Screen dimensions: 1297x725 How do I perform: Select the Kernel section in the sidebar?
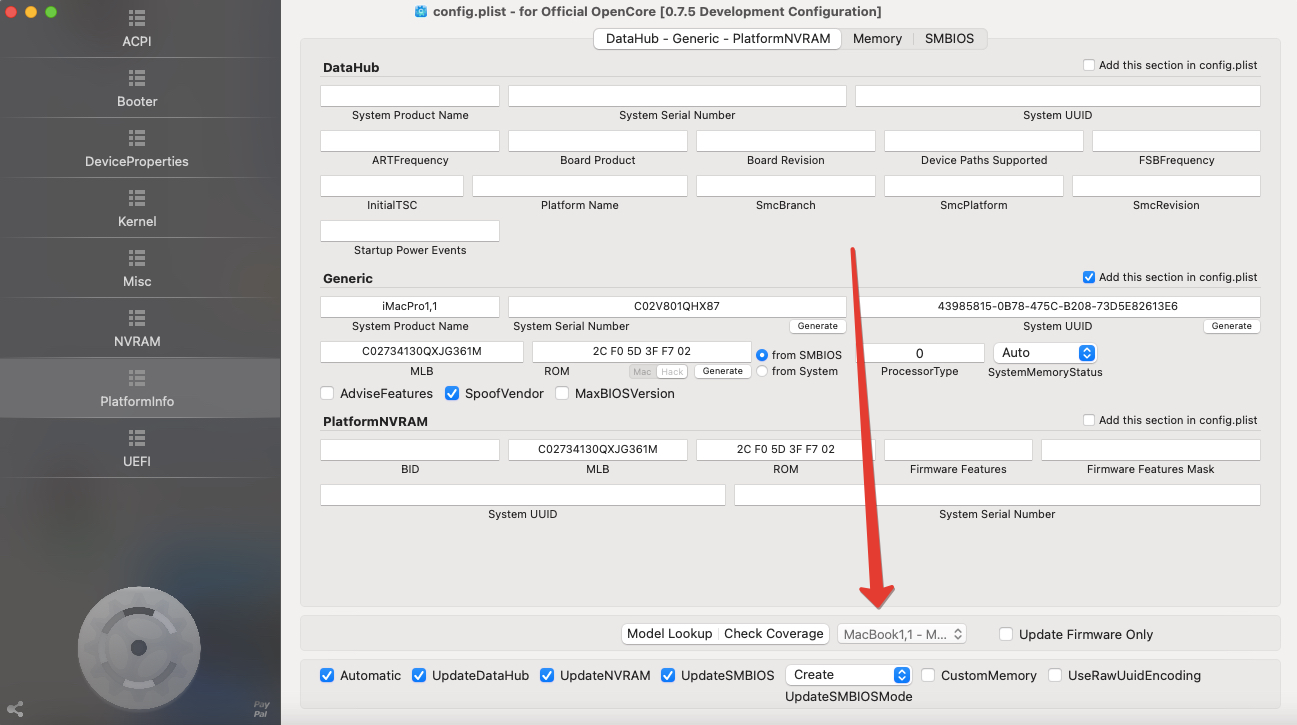tap(137, 209)
